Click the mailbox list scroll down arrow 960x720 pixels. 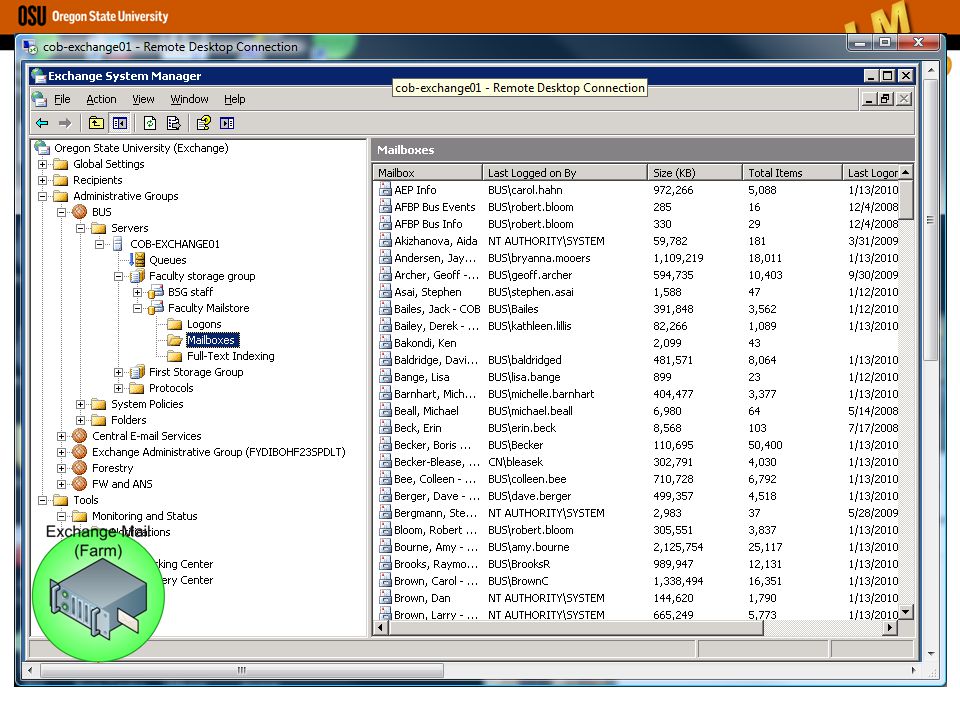(907, 611)
